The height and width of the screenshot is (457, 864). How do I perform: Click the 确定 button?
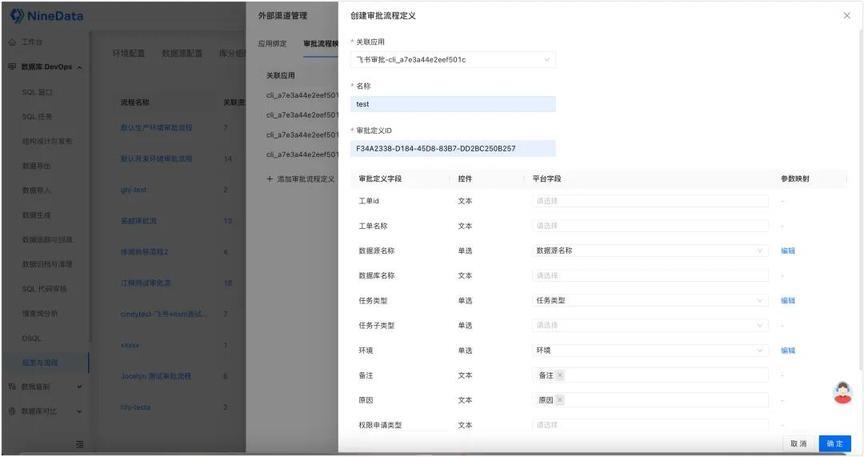[835, 443]
